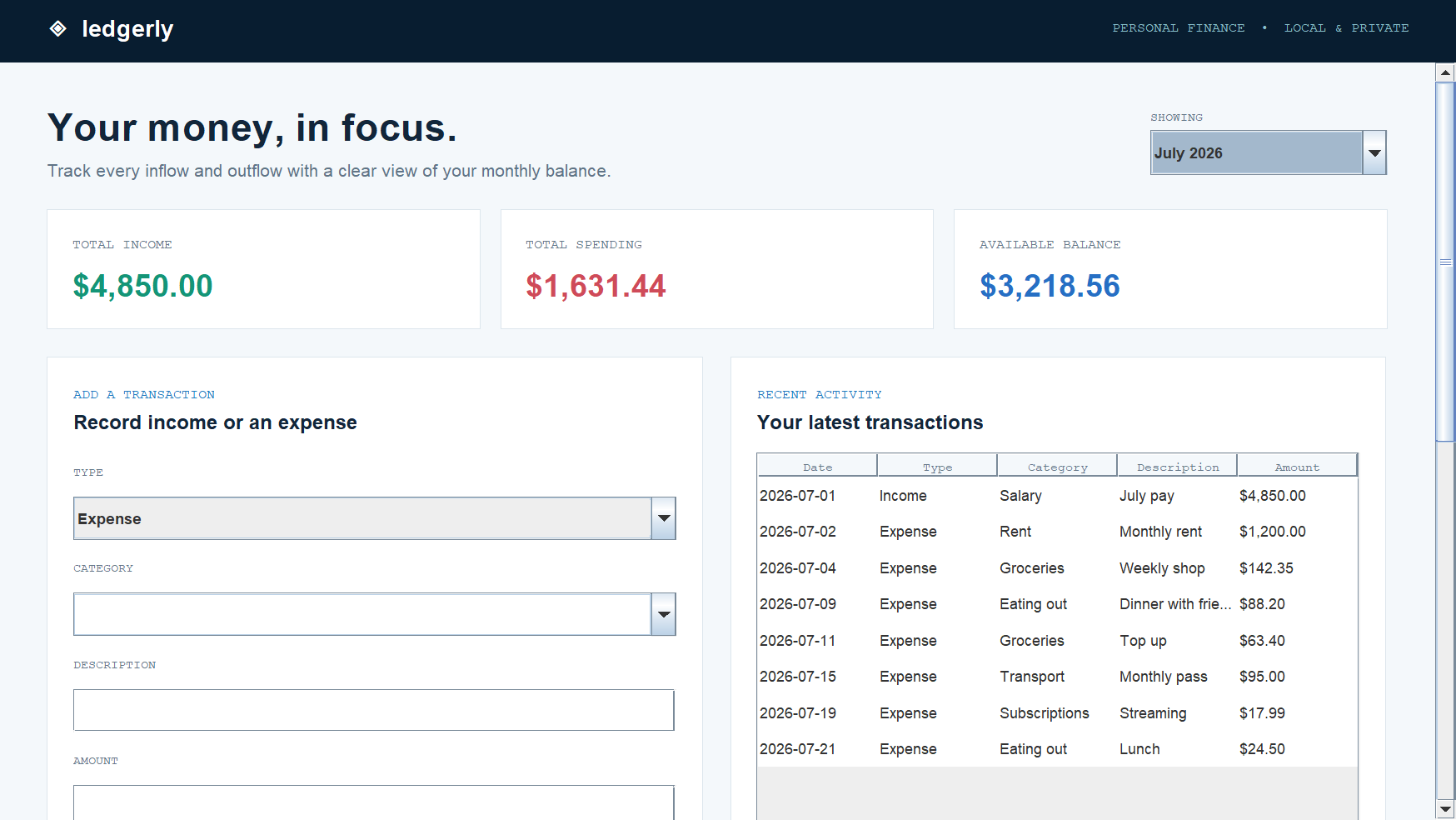
Task: Select the $4,850.00 amount cell in table
Action: pos(1297,496)
